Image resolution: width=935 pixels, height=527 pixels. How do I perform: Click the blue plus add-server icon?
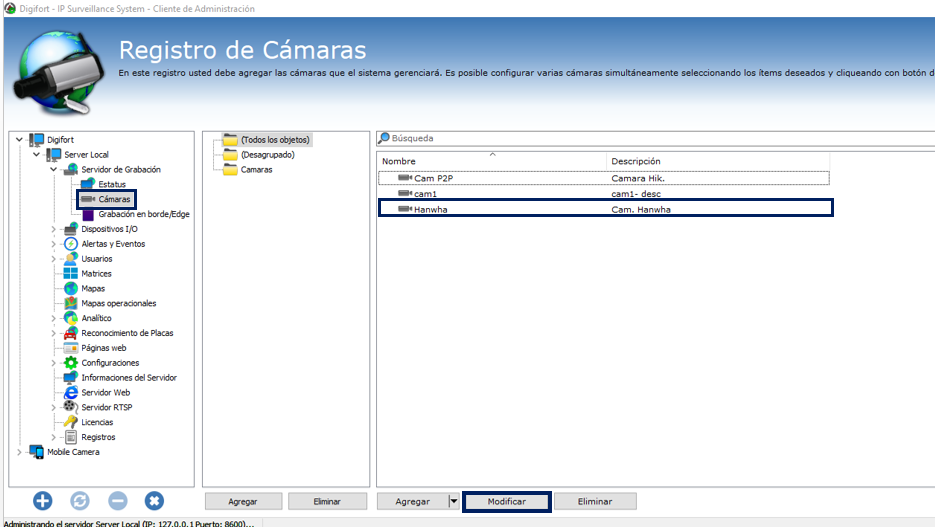click(42, 501)
